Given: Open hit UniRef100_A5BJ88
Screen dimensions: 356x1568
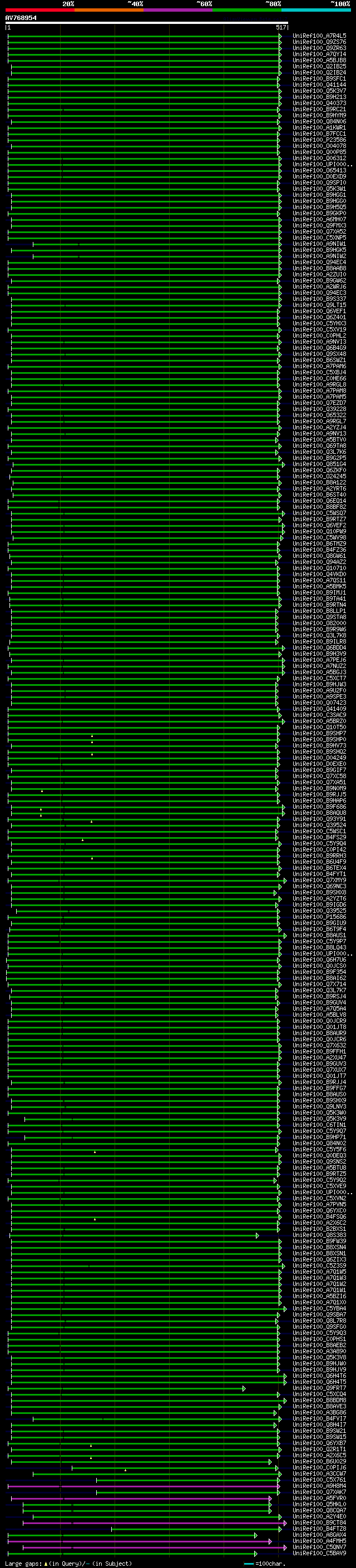Looking at the screenshot, I should (x=319, y=60).
